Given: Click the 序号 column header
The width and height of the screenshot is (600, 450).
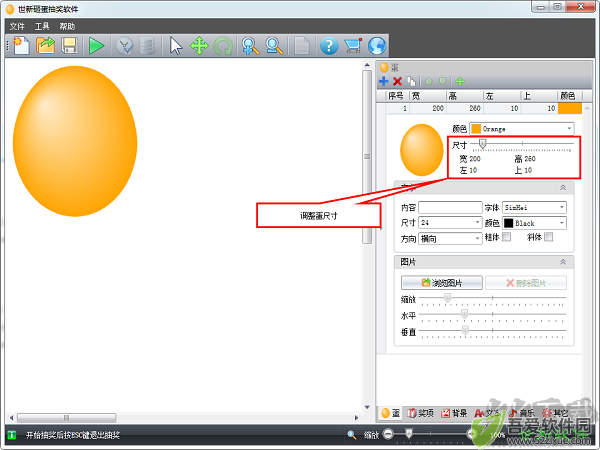Looking at the screenshot, I should coord(396,96).
